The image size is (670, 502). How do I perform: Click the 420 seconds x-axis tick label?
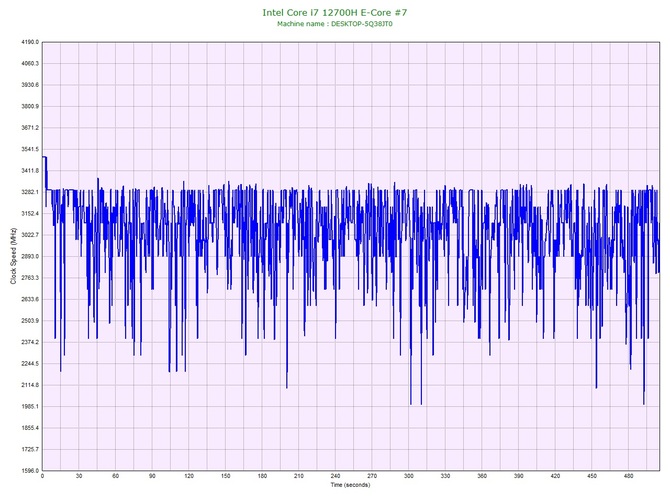[x=555, y=476]
